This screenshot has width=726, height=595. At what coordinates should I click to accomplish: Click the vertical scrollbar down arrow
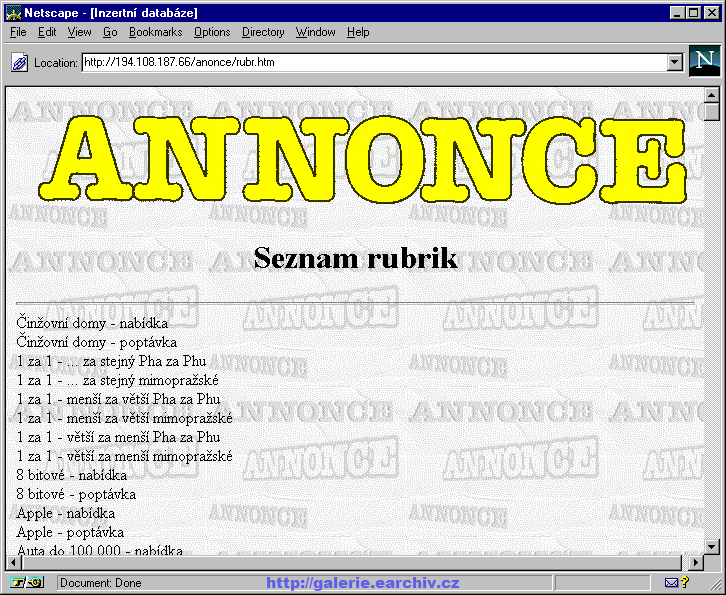point(712,546)
